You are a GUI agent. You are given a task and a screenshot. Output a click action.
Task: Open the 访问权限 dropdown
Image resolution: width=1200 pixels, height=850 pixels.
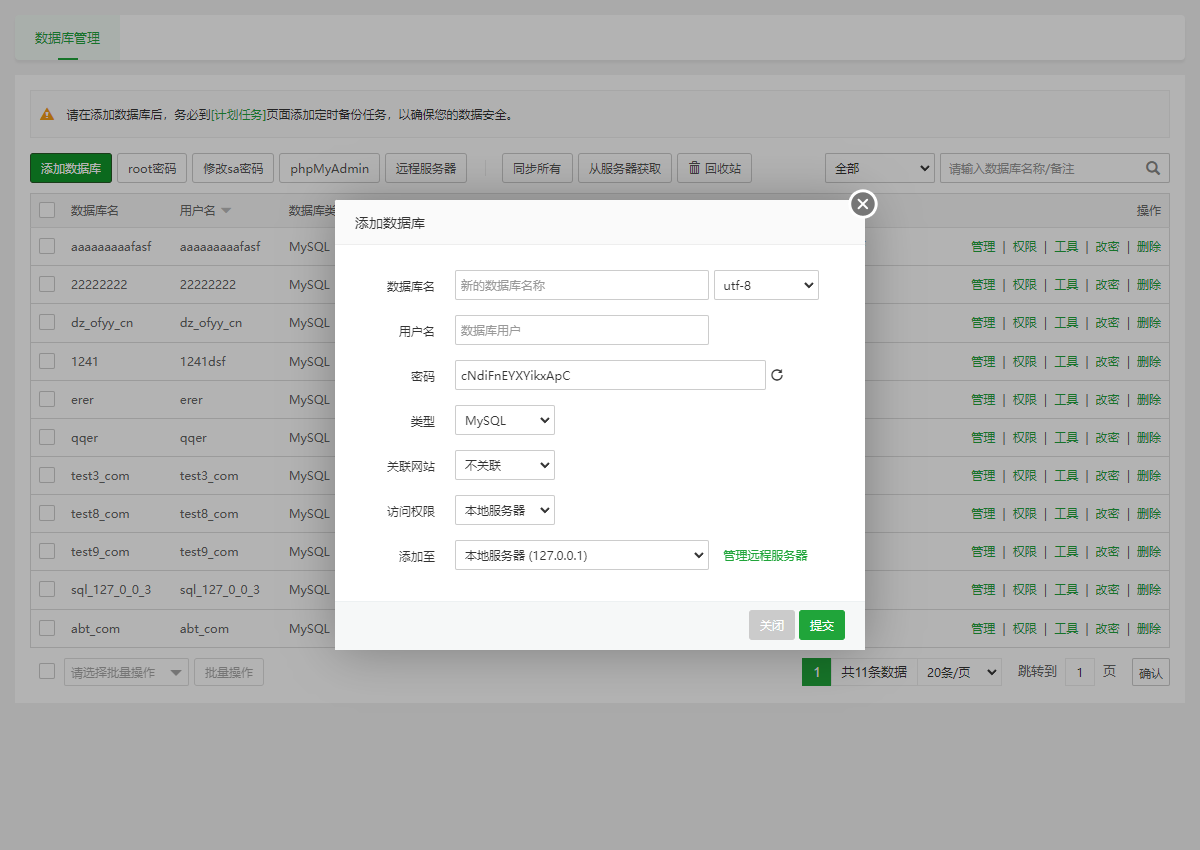pyautogui.click(x=504, y=510)
